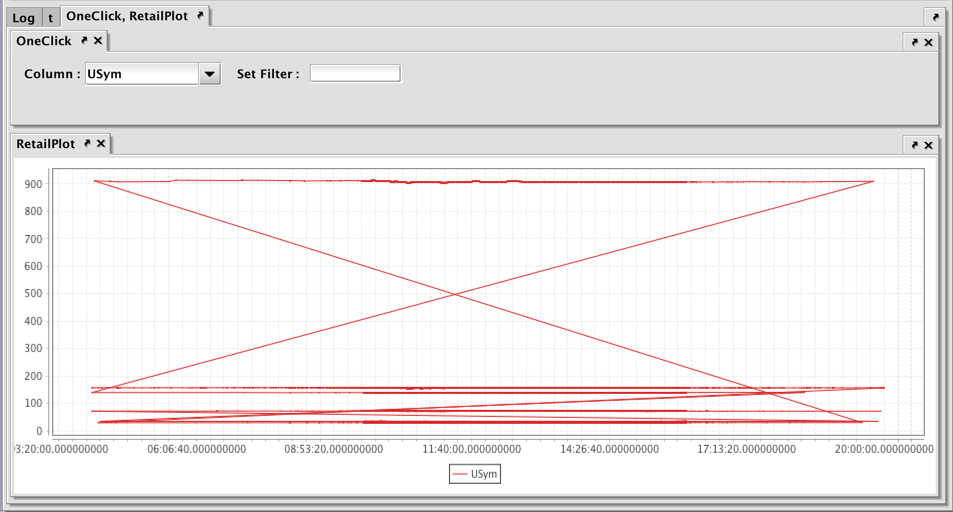The height and width of the screenshot is (512, 953).
Task: Pop out the OneClick, RetailPlot tab icon
Action: click(200, 16)
